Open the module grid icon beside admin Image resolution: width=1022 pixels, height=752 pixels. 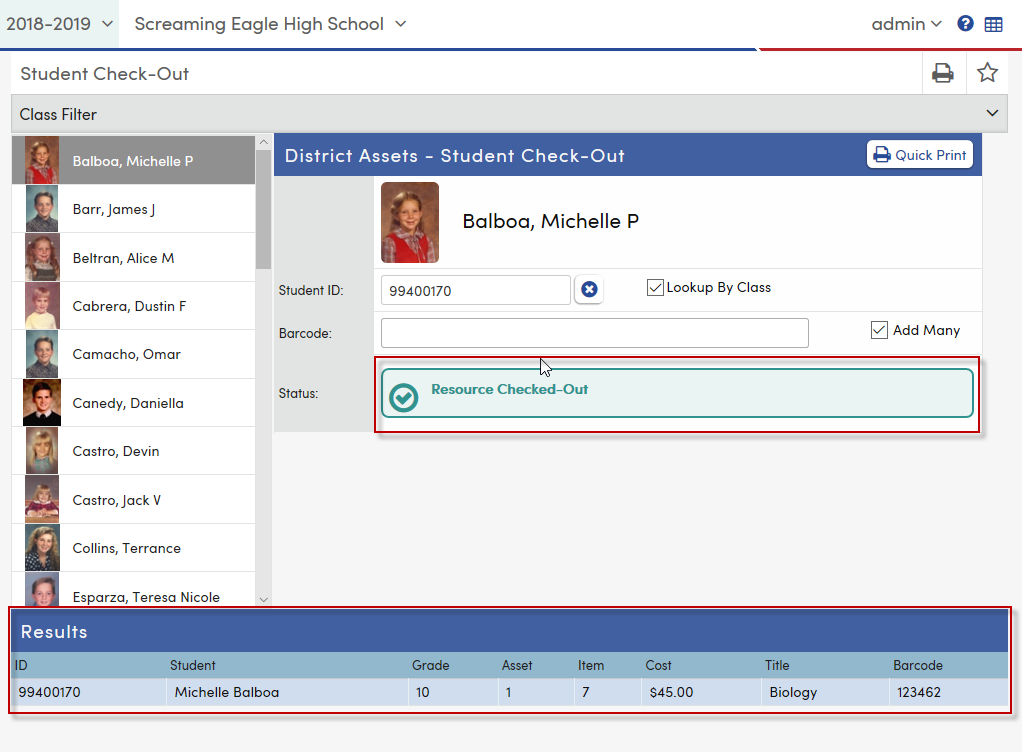(994, 23)
